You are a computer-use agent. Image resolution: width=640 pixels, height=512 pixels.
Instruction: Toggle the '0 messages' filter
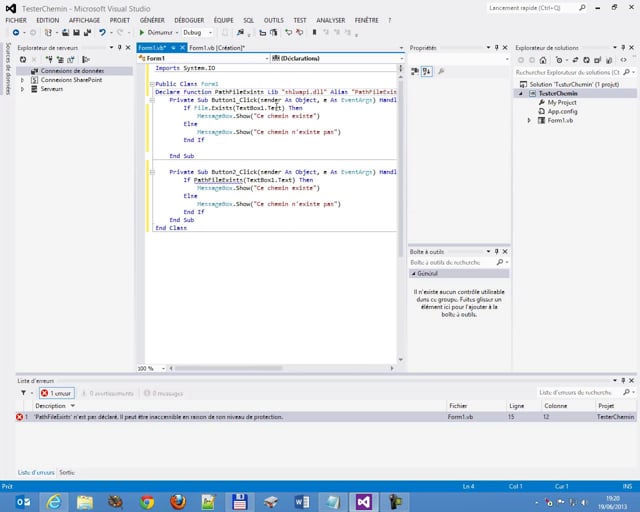point(163,394)
